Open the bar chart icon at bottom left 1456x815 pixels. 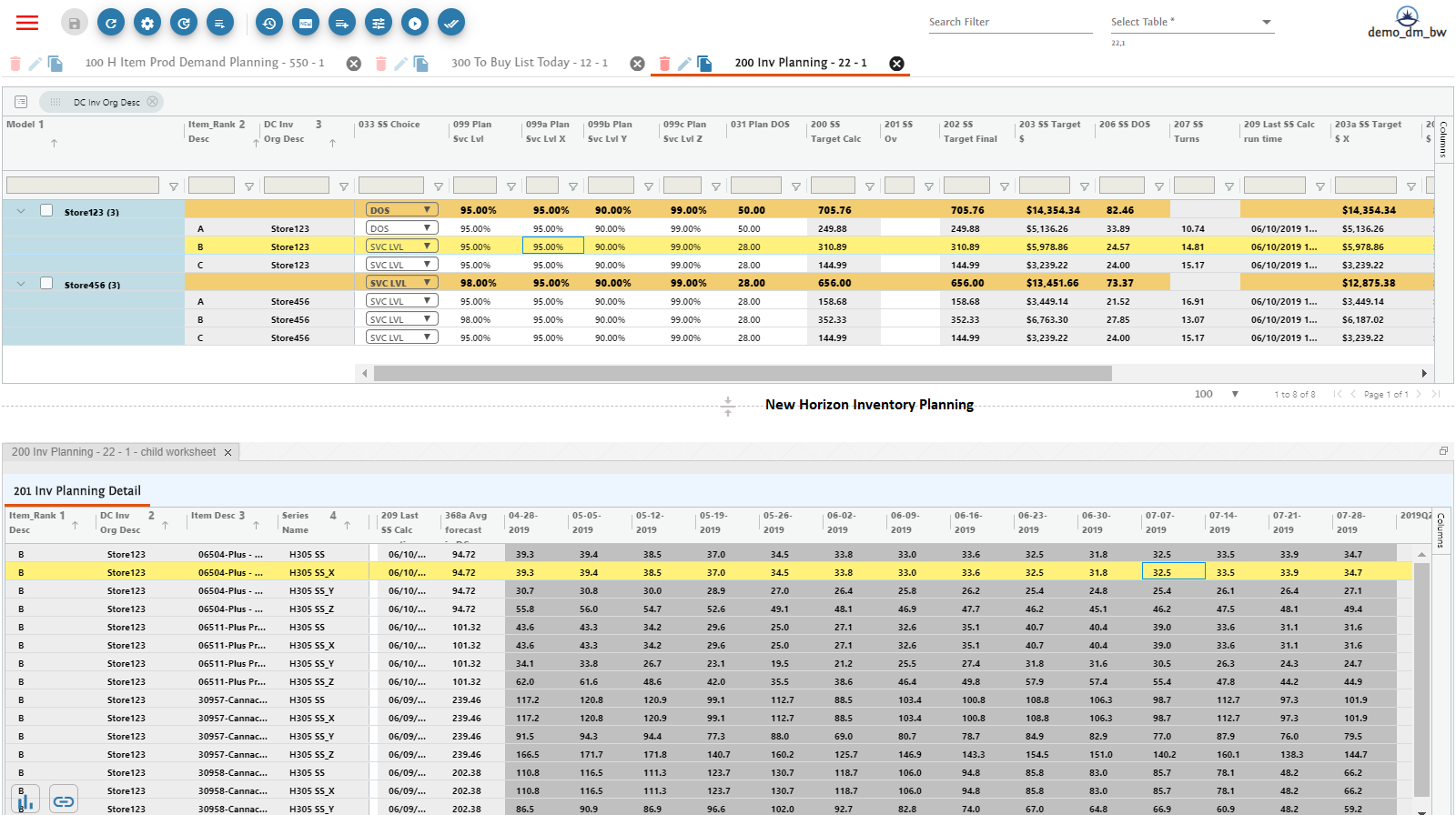(25, 800)
